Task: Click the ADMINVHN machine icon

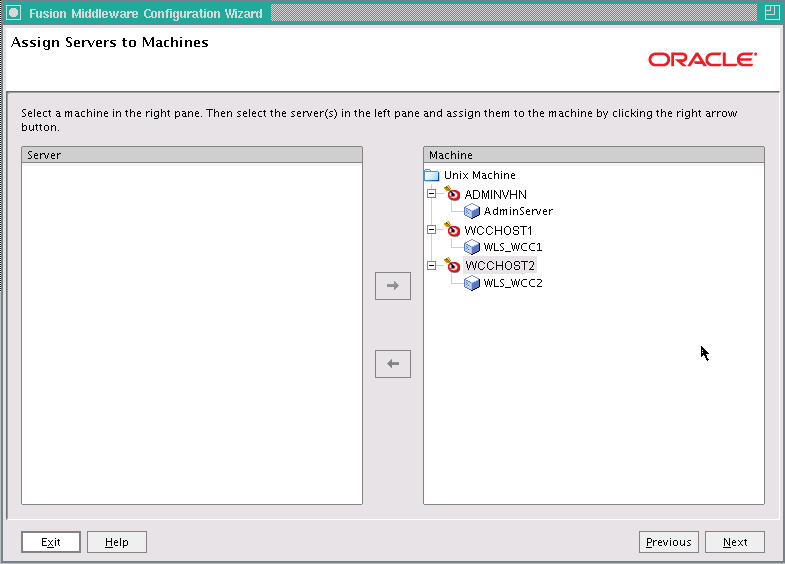Action: (x=452, y=193)
